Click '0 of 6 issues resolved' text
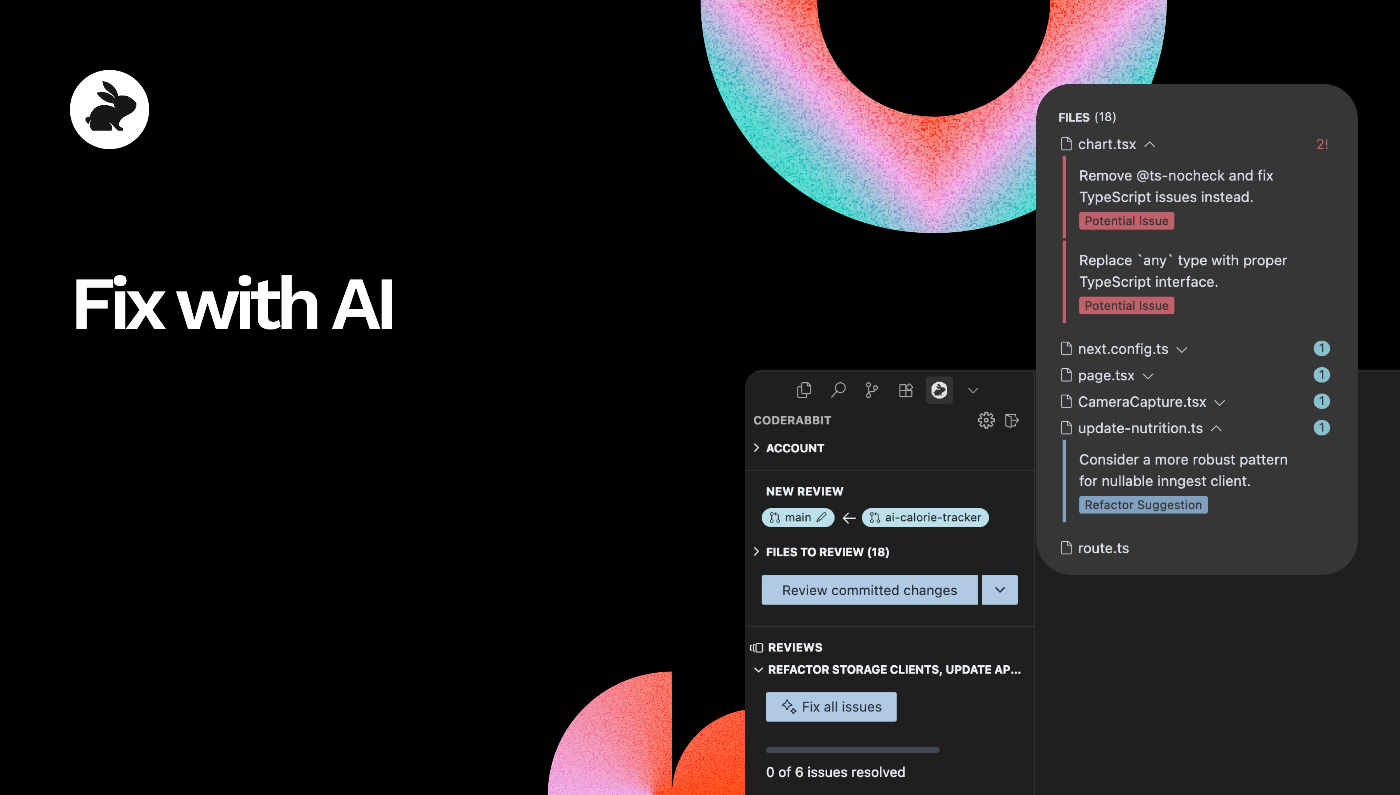Screen dimensions: 1400x795 pos(836,772)
